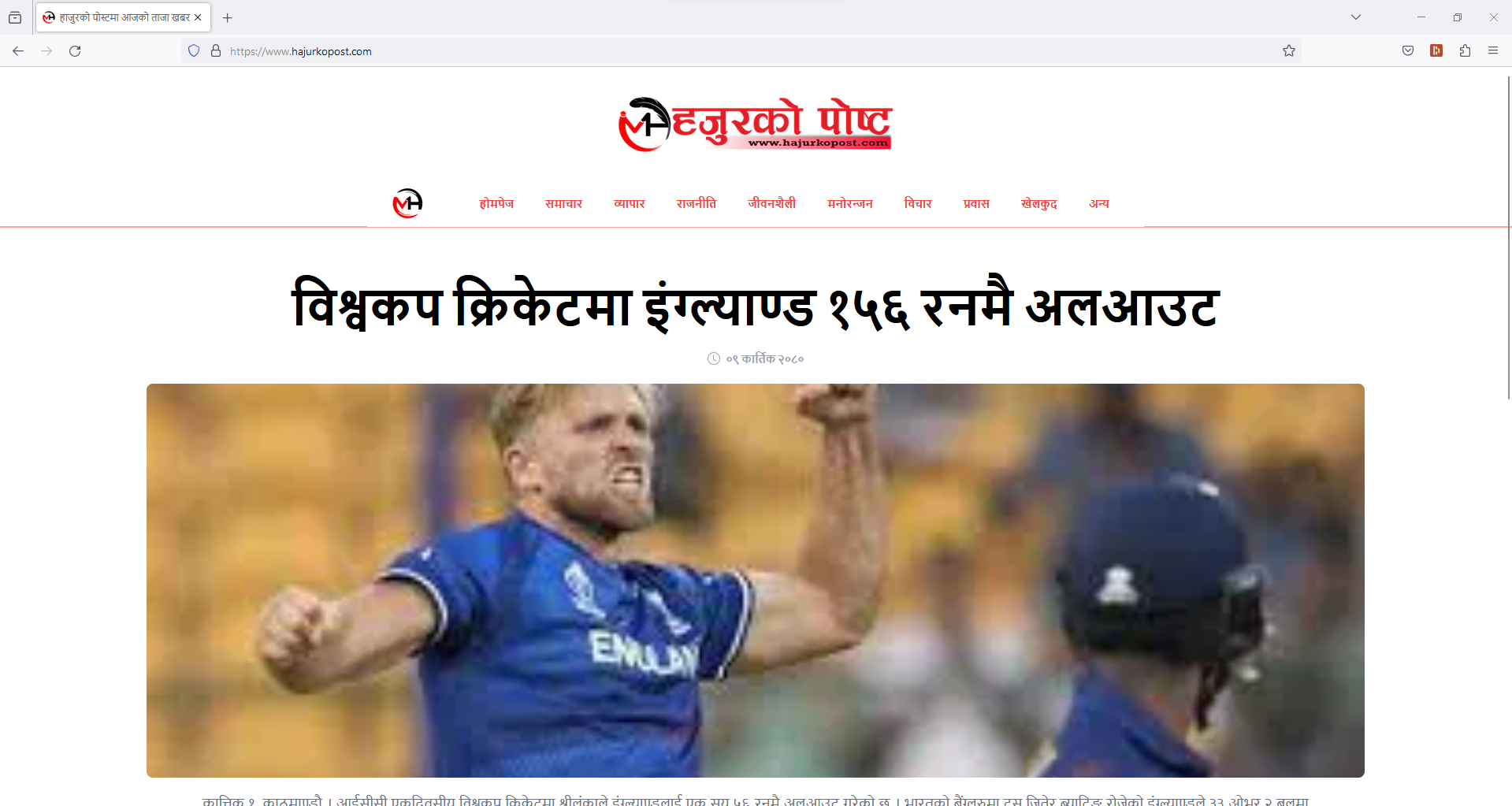Open the राजनीति navigation link
The image size is (1512, 806).
point(696,203)
